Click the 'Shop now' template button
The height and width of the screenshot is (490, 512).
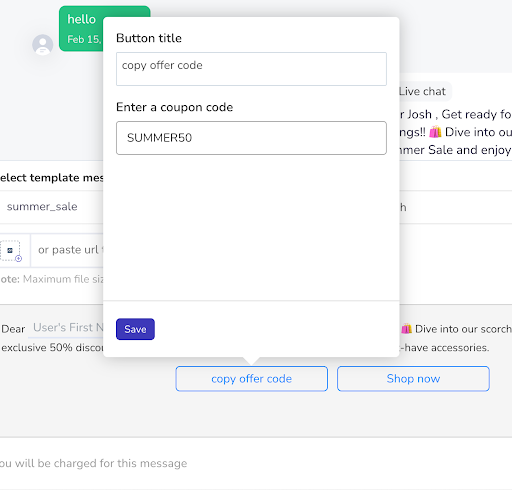click(x=413, y=379)
